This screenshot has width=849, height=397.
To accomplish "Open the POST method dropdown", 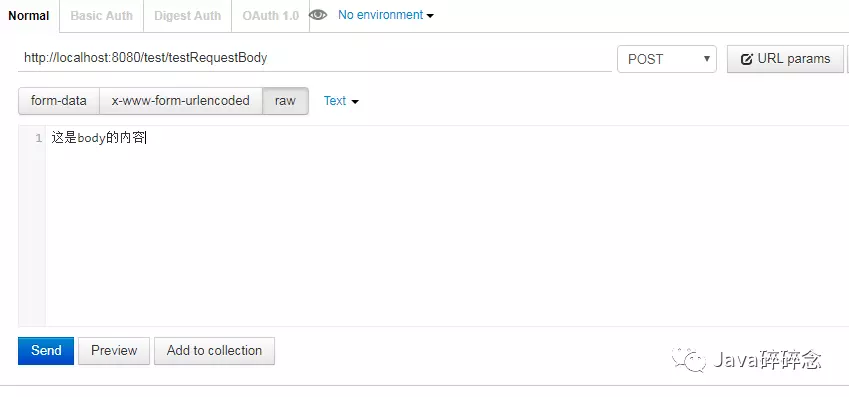I will click(667, 59).
